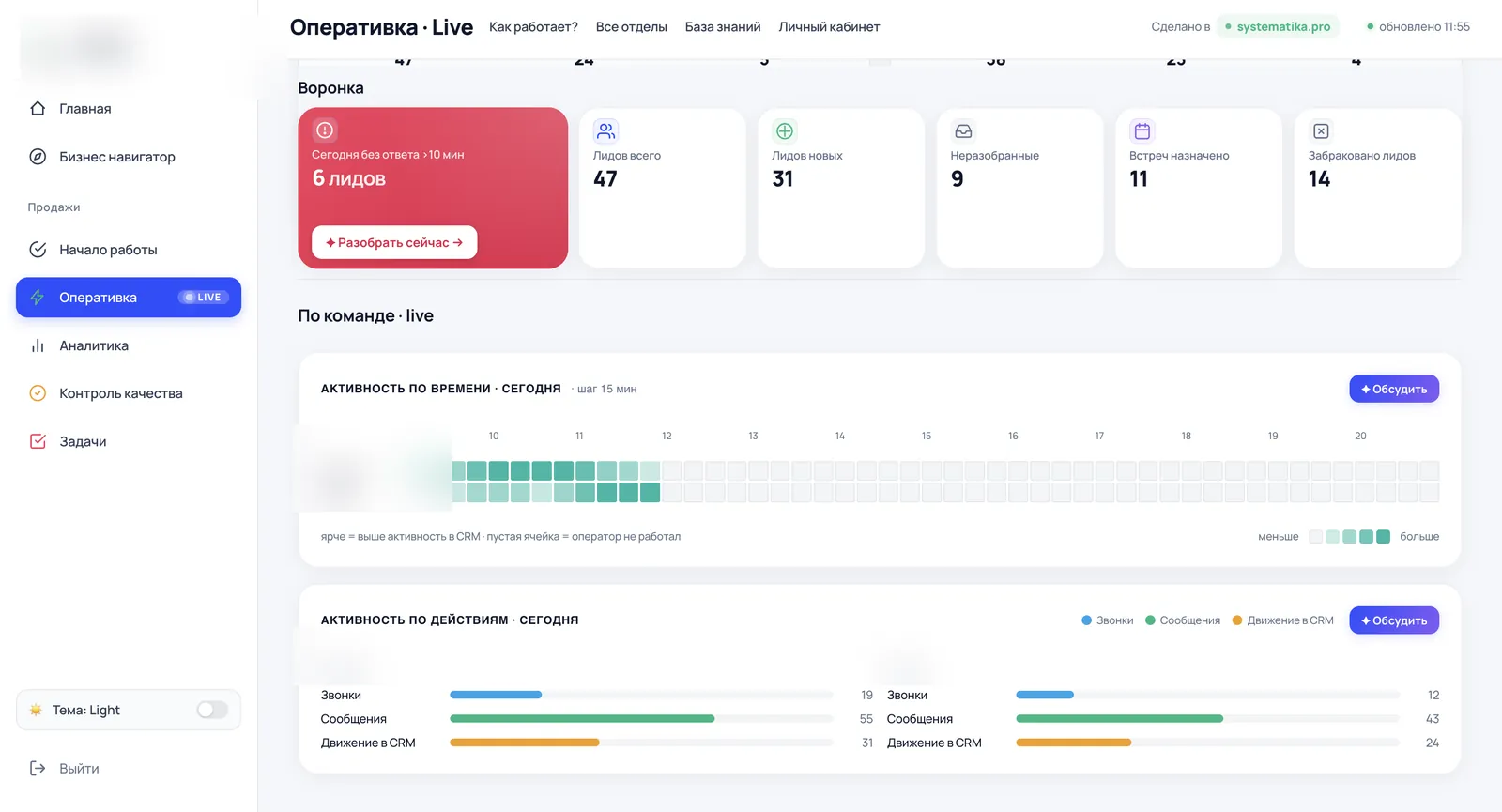Click the left green Сообщения bar with 55
1502x812 pixels.
coord(582,718)
